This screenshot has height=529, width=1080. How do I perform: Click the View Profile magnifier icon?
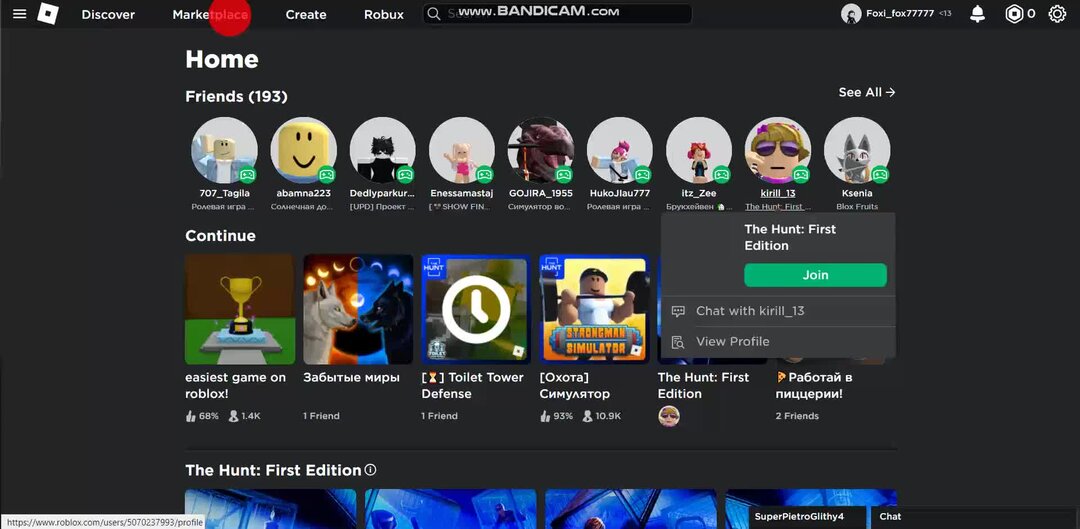[x=678, y=342]
